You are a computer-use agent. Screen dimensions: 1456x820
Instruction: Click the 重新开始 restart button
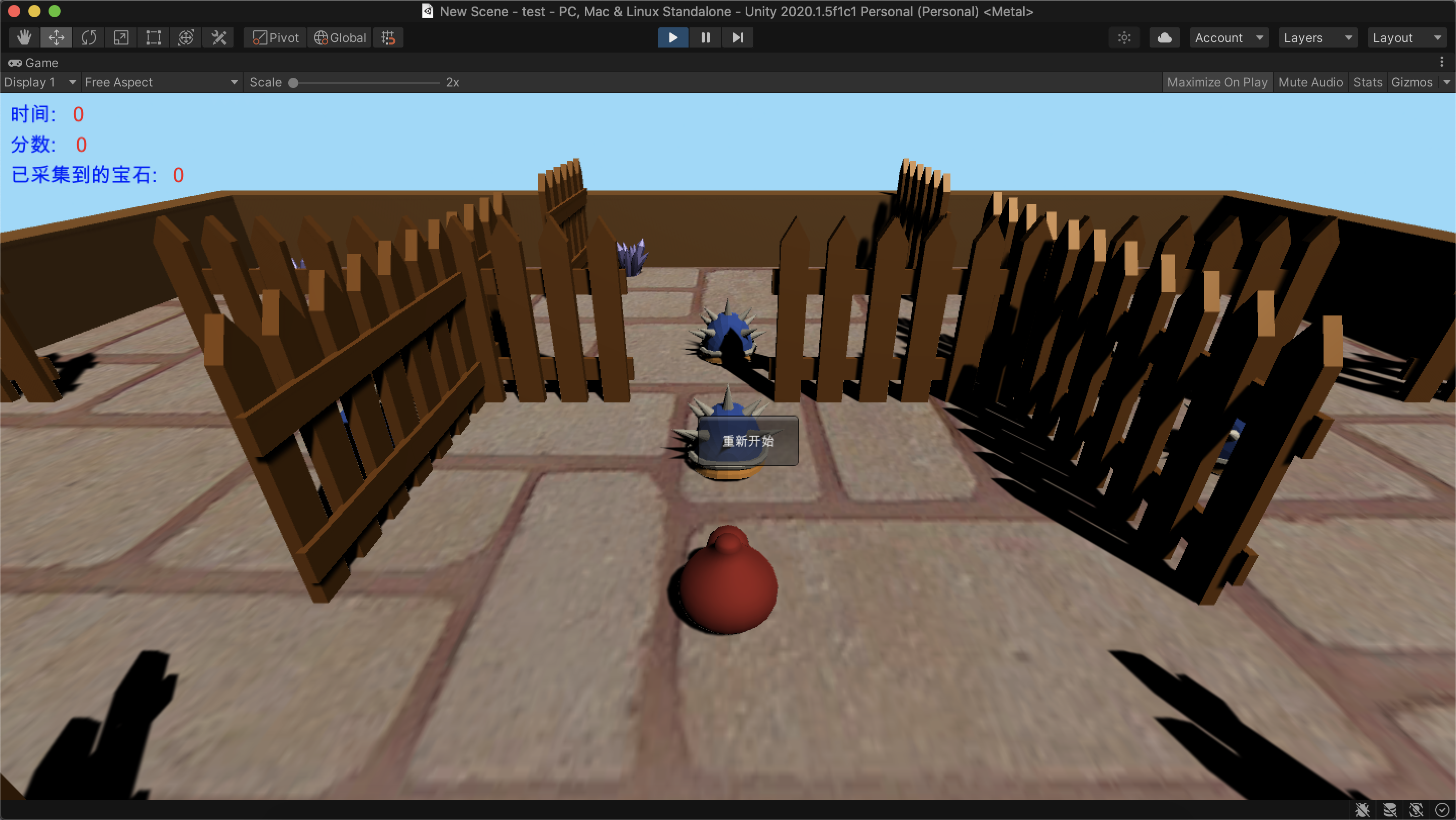tap(747, 441)
